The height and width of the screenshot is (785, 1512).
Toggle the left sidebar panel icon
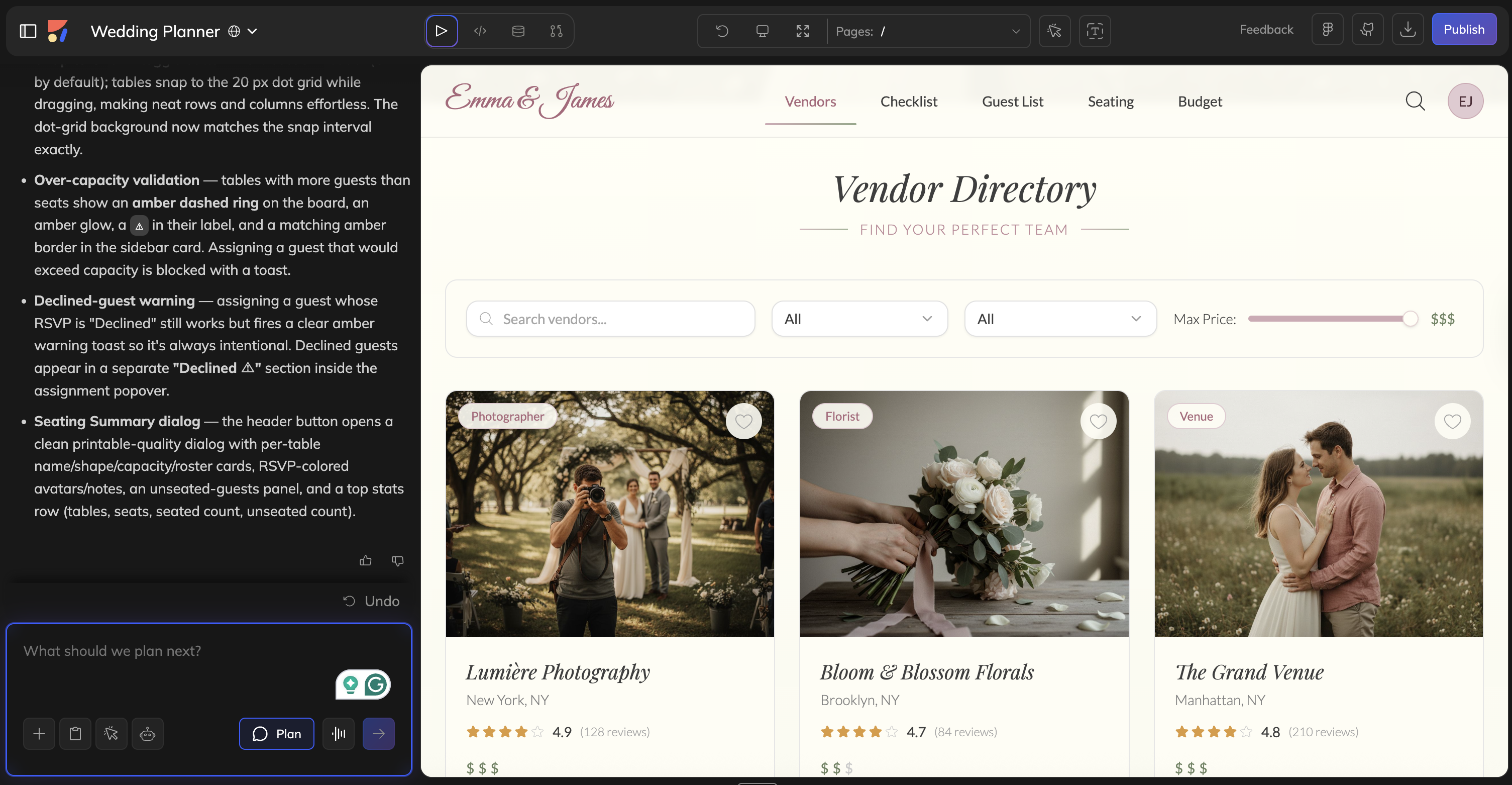(28, 31)
